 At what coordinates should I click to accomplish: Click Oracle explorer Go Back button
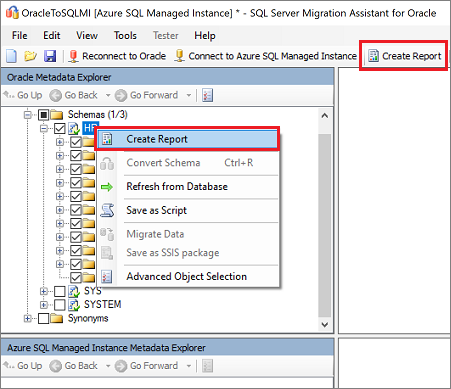tap(74, 95)
